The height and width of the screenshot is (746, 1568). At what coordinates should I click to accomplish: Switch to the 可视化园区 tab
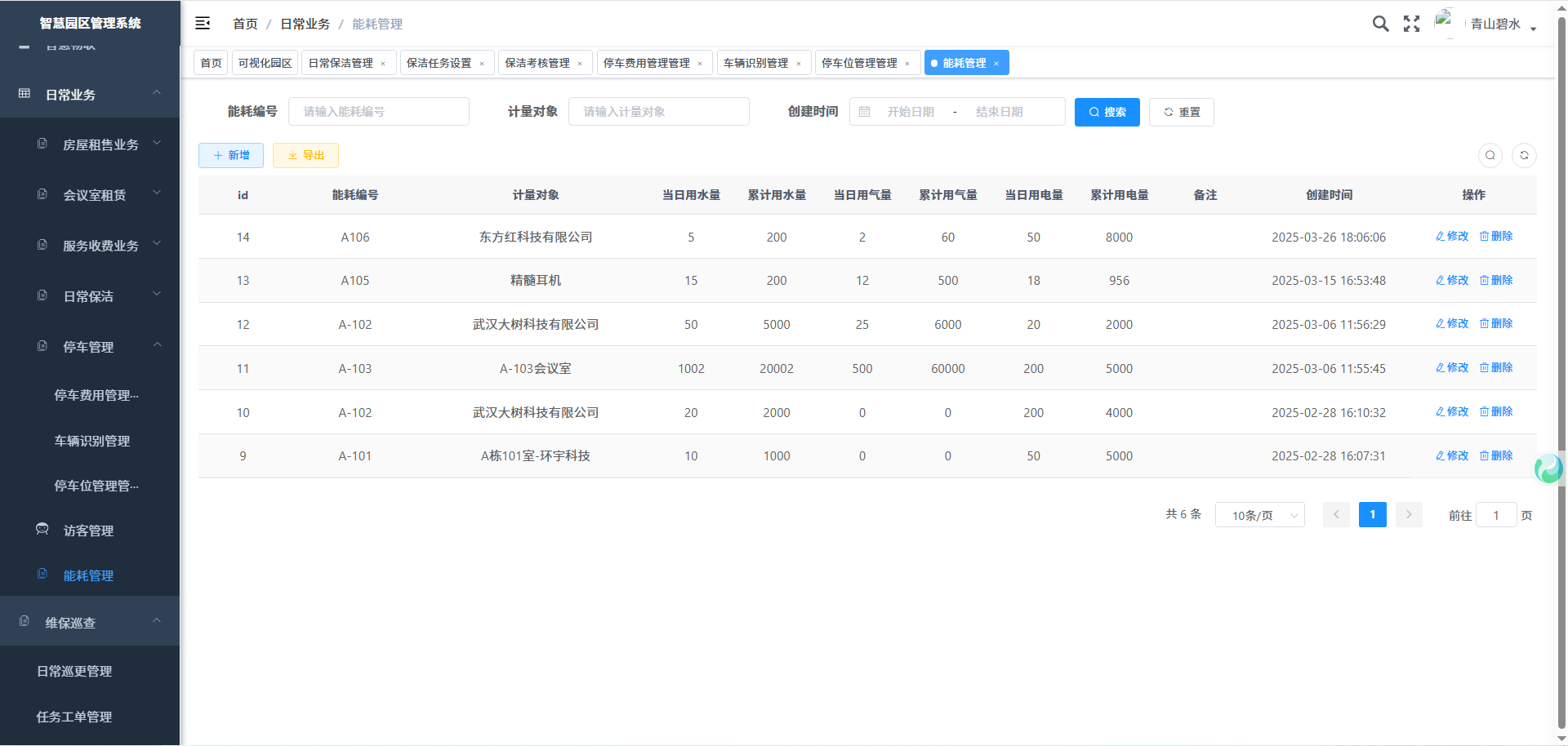265,63
